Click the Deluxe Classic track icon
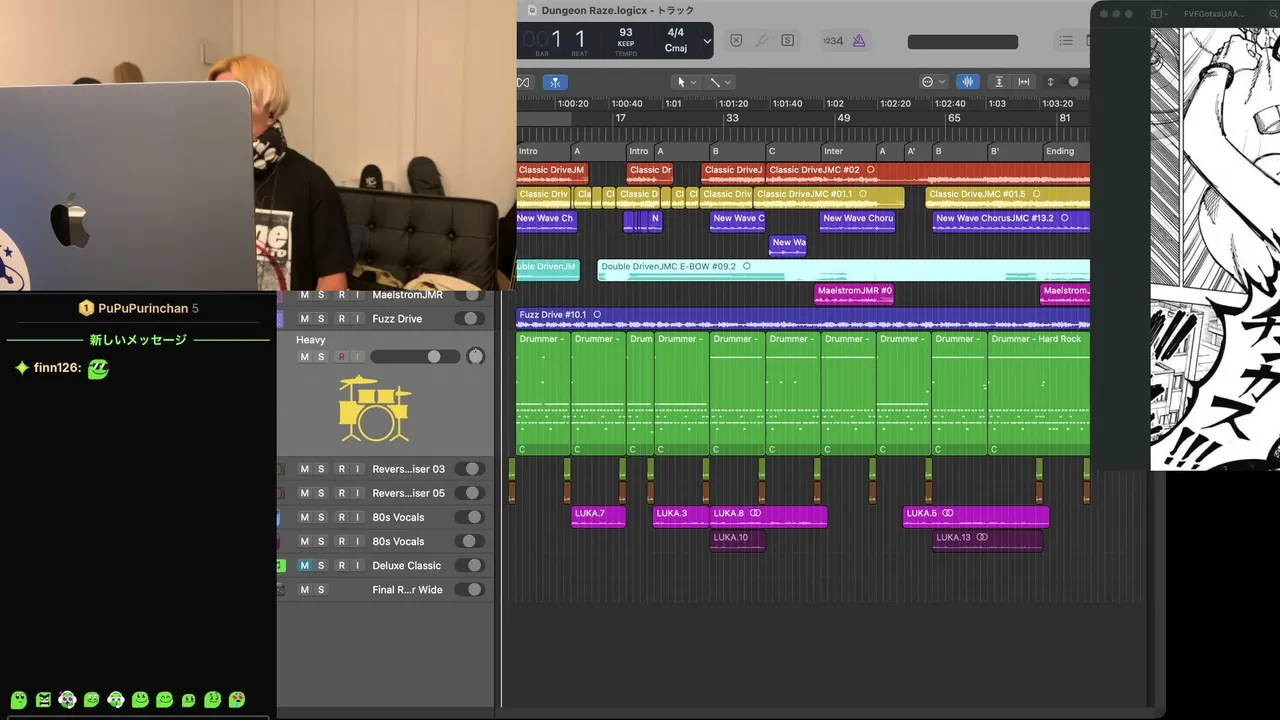This screenshot has width=1280, height=720. click(281, 565)
